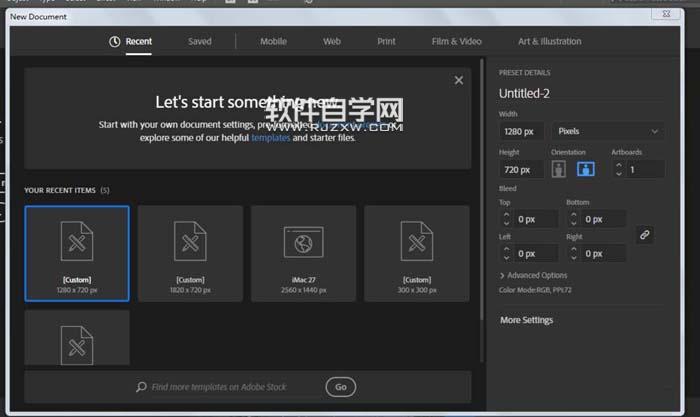
Task: Open the Art & Illustration tab
Action: (549, 41)
